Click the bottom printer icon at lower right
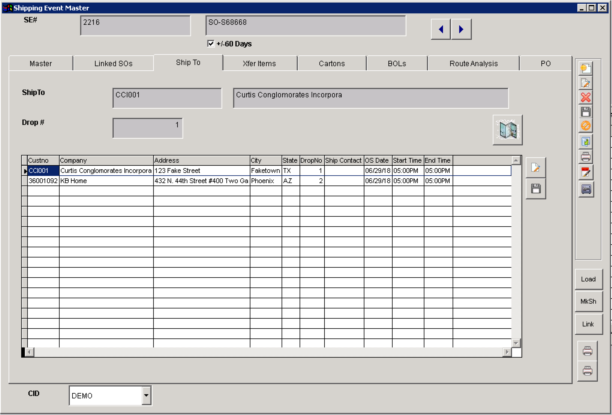Image resolution: width=612 pixels, height=415 pixels. click(587, 370)
